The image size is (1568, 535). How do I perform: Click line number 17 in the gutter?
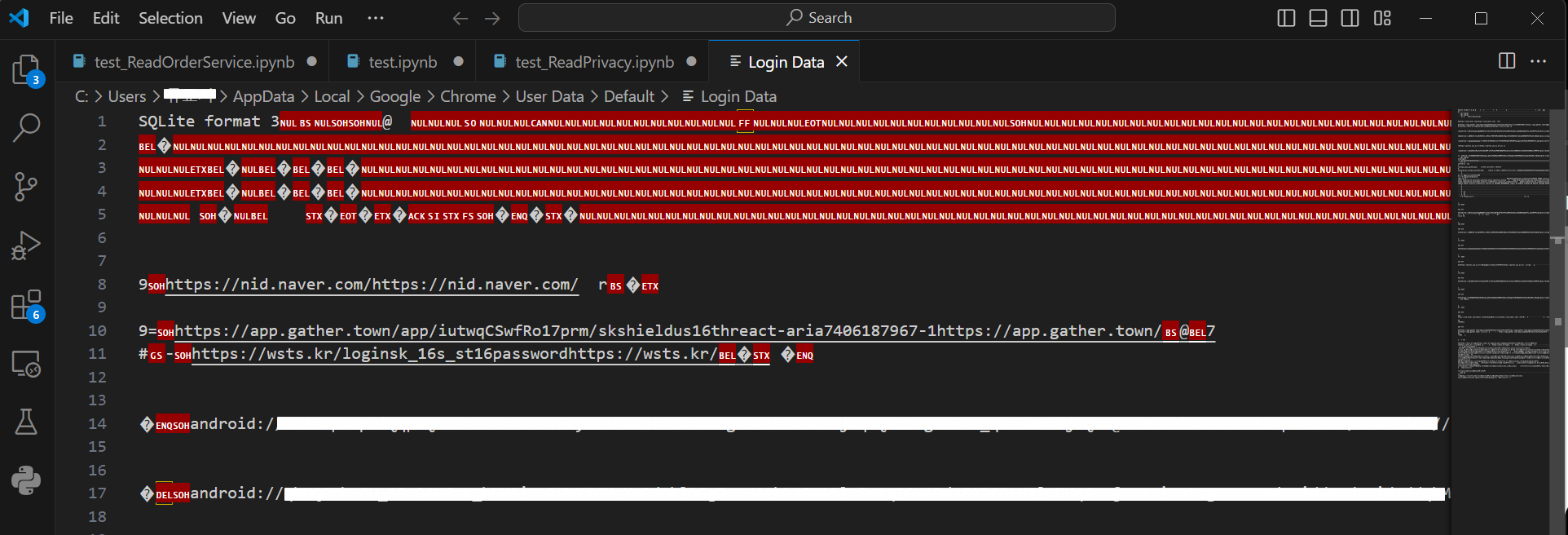coord(97,493)
